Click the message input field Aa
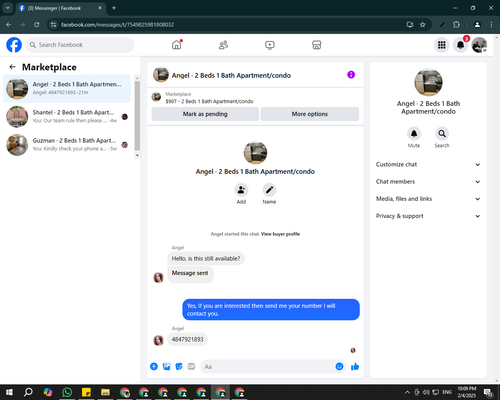The height and width of the screenshot is (400, 500). 267,367
